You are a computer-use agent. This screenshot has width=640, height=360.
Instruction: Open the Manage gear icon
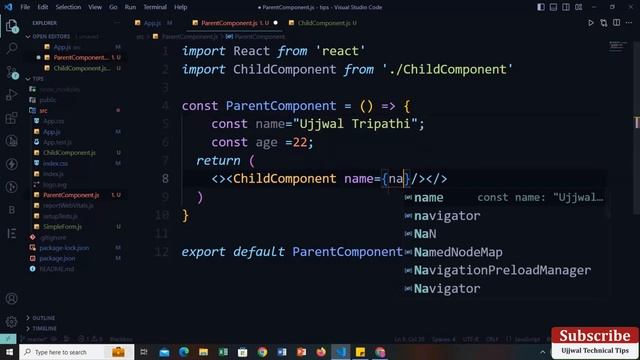11,322
